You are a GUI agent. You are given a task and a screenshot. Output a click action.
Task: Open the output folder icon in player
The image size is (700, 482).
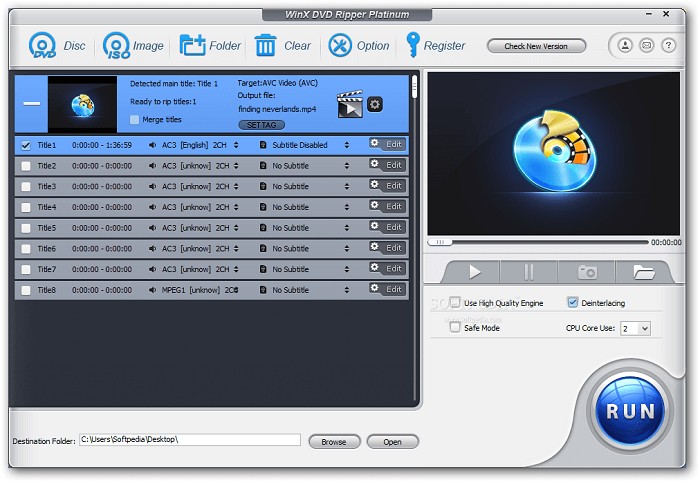(x=642, y=272)
